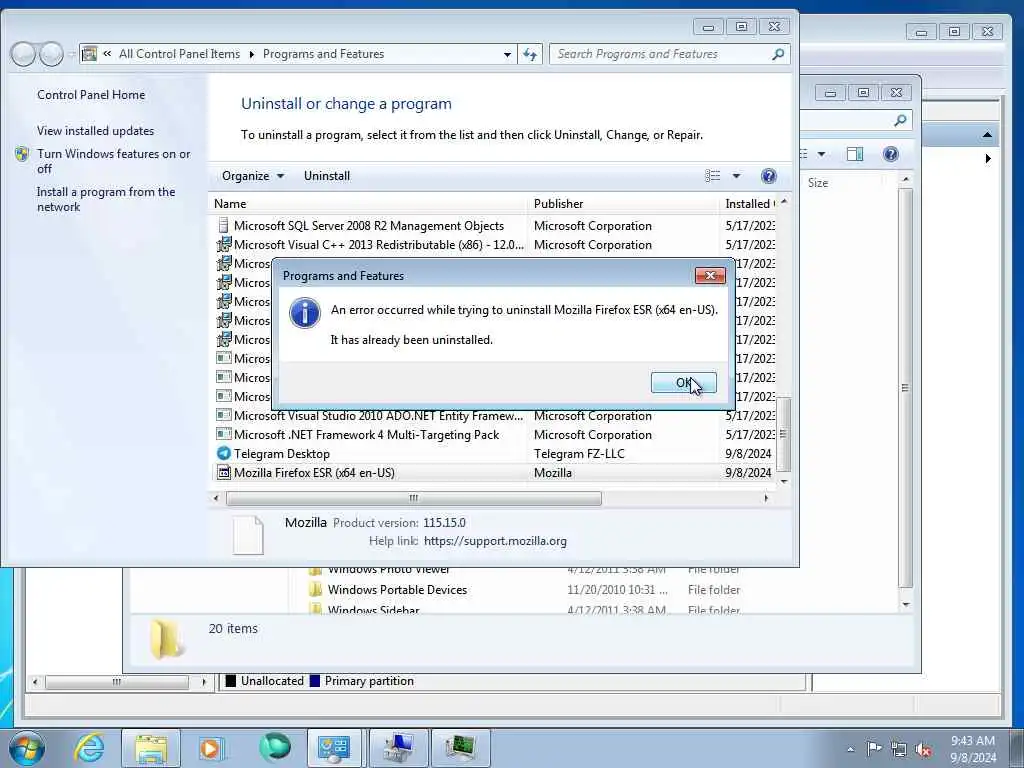The image size is (1024, 768).
Task: Click the Forward navigation button
Action: (x=52, y=54)
